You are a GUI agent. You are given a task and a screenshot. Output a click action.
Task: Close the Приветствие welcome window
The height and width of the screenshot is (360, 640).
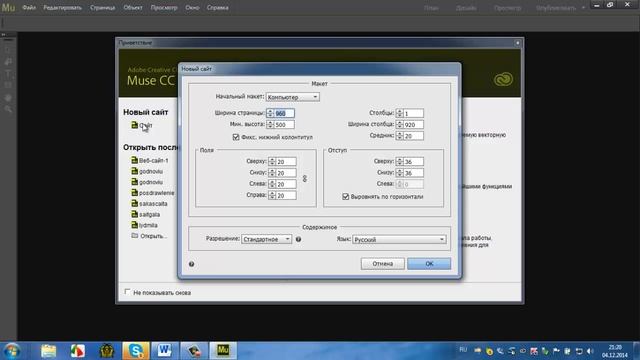click(518, 42)
